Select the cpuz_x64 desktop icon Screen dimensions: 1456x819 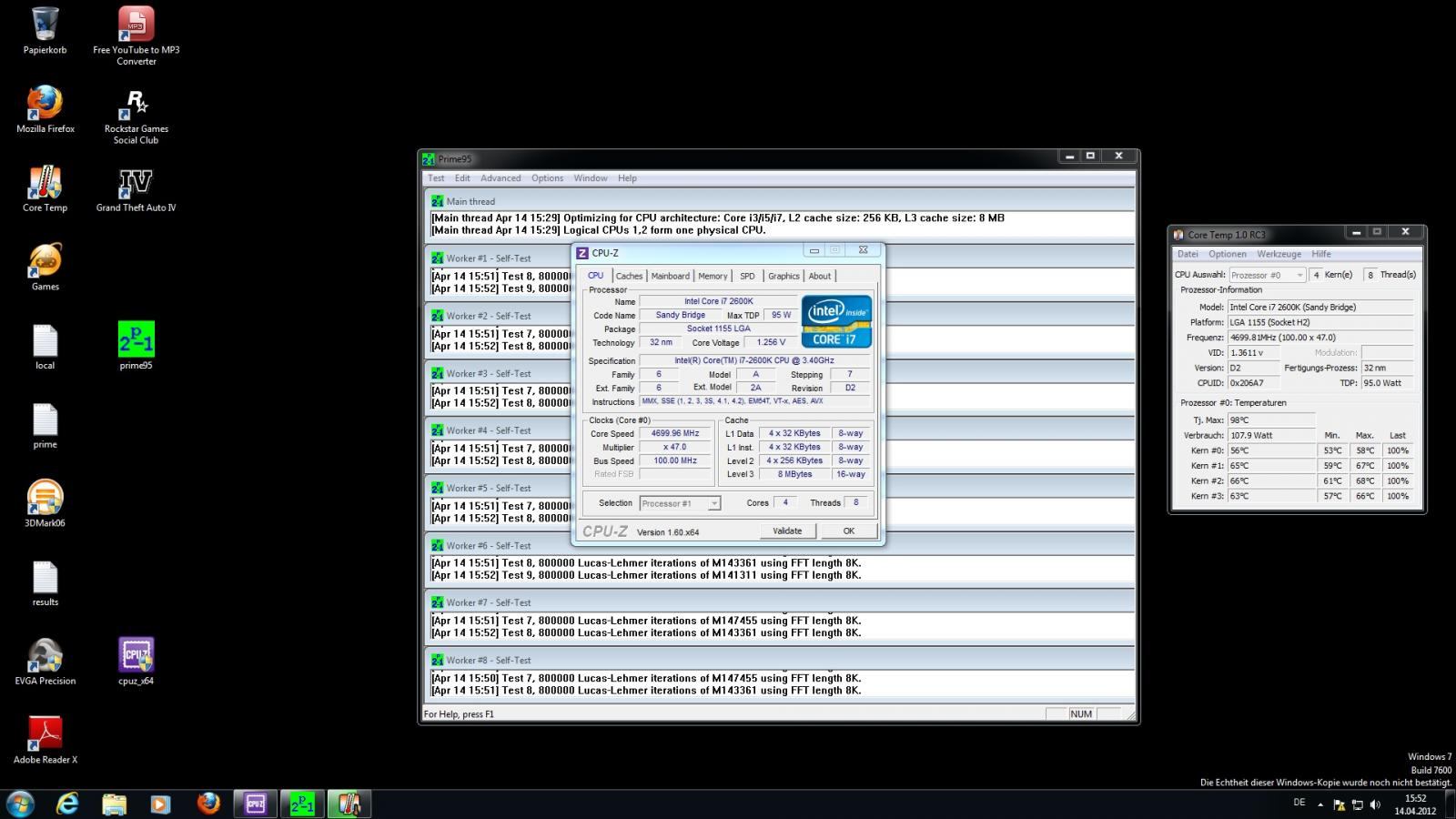(x=136, y=662)
